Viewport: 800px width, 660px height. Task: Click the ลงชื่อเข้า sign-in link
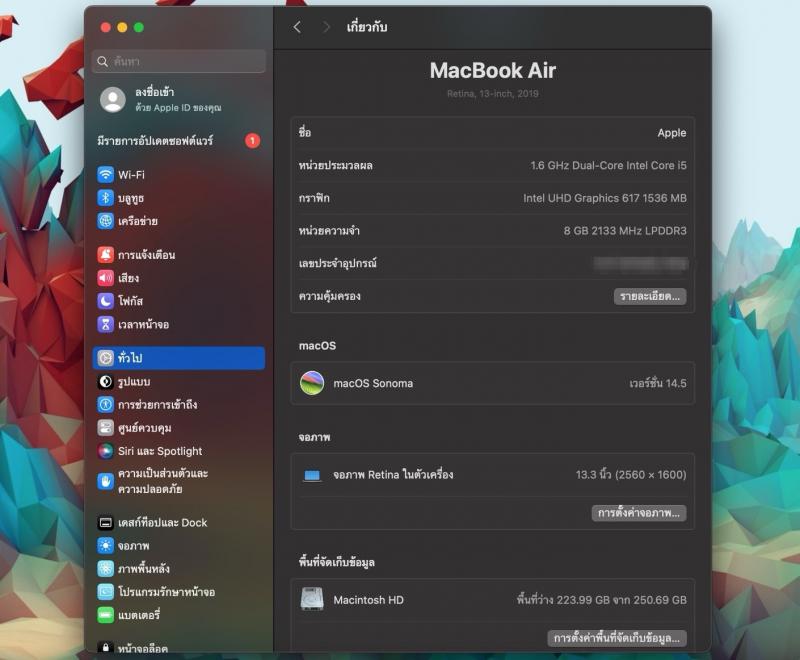pos(155,92)
